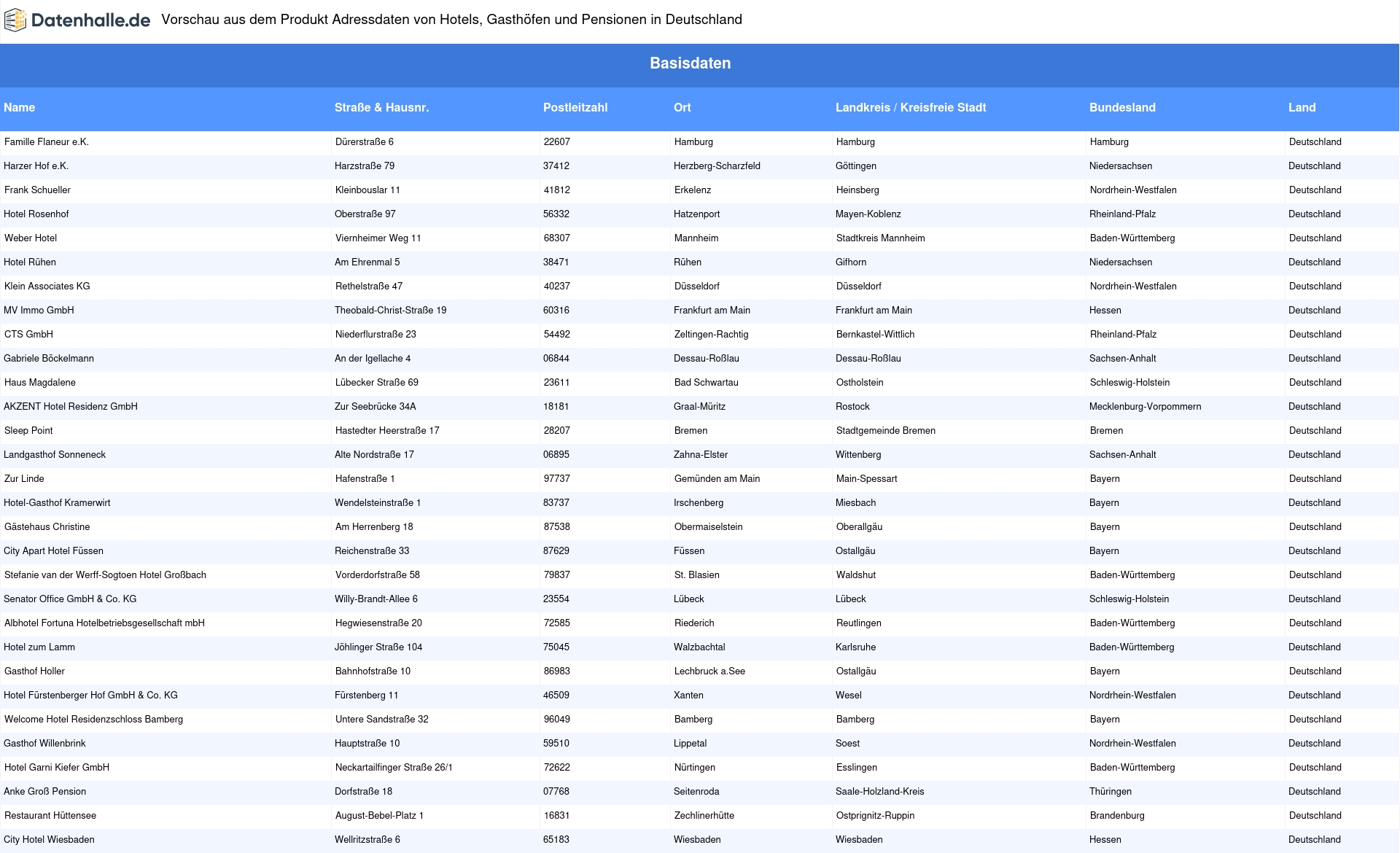Select the Name column header

click(19, 108)
